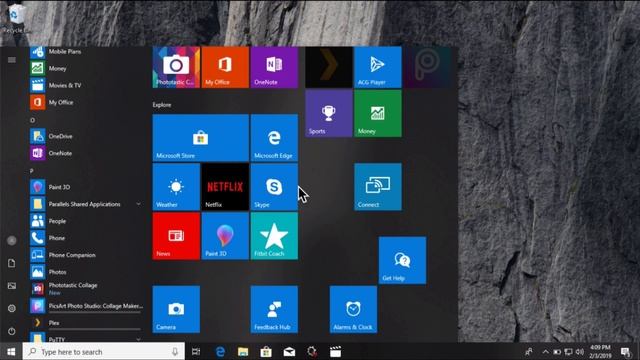Expand the PuTTY folder
The image size is (640, 360).
tap(86, 338)
